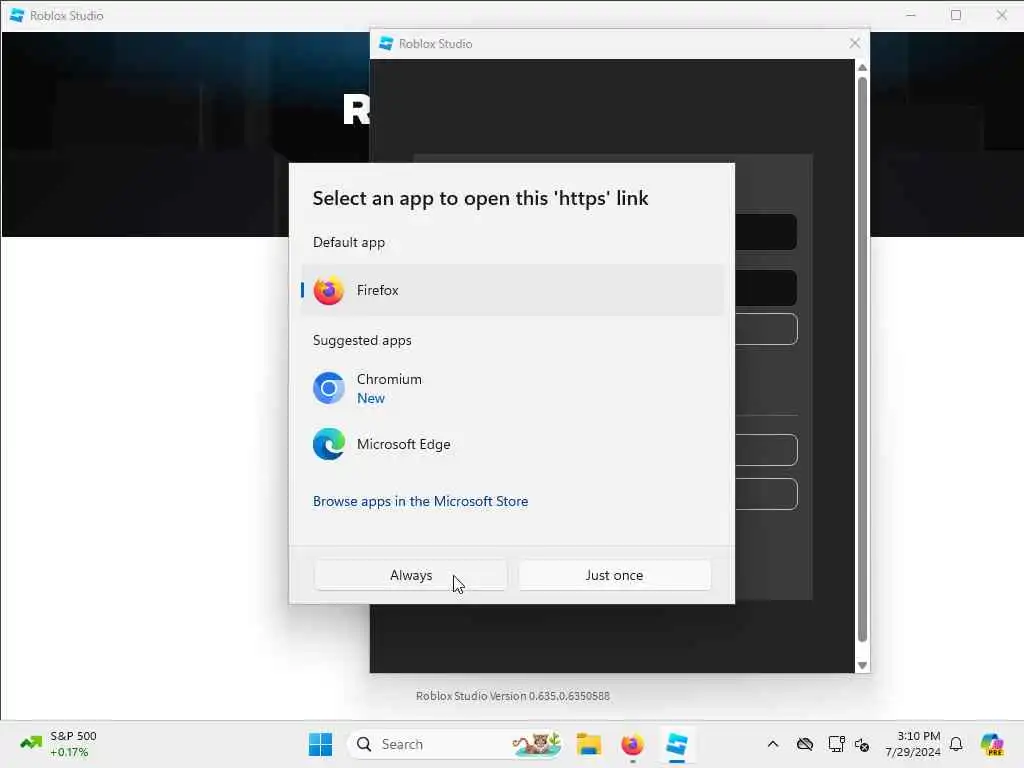Open Firefox from the taskbar

[x=632, y=744]
